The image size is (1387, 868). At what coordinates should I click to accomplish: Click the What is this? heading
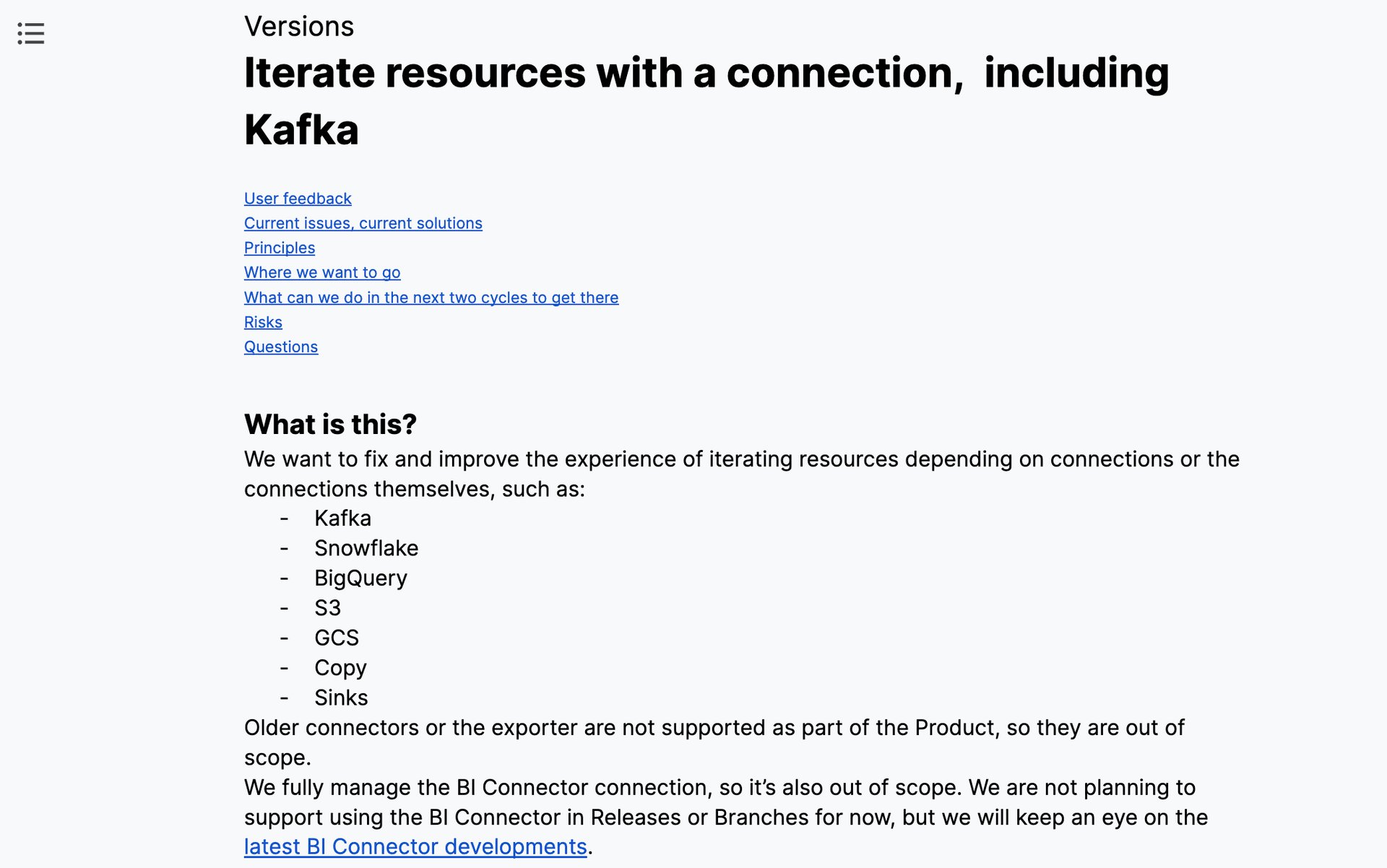click(330, 425)
